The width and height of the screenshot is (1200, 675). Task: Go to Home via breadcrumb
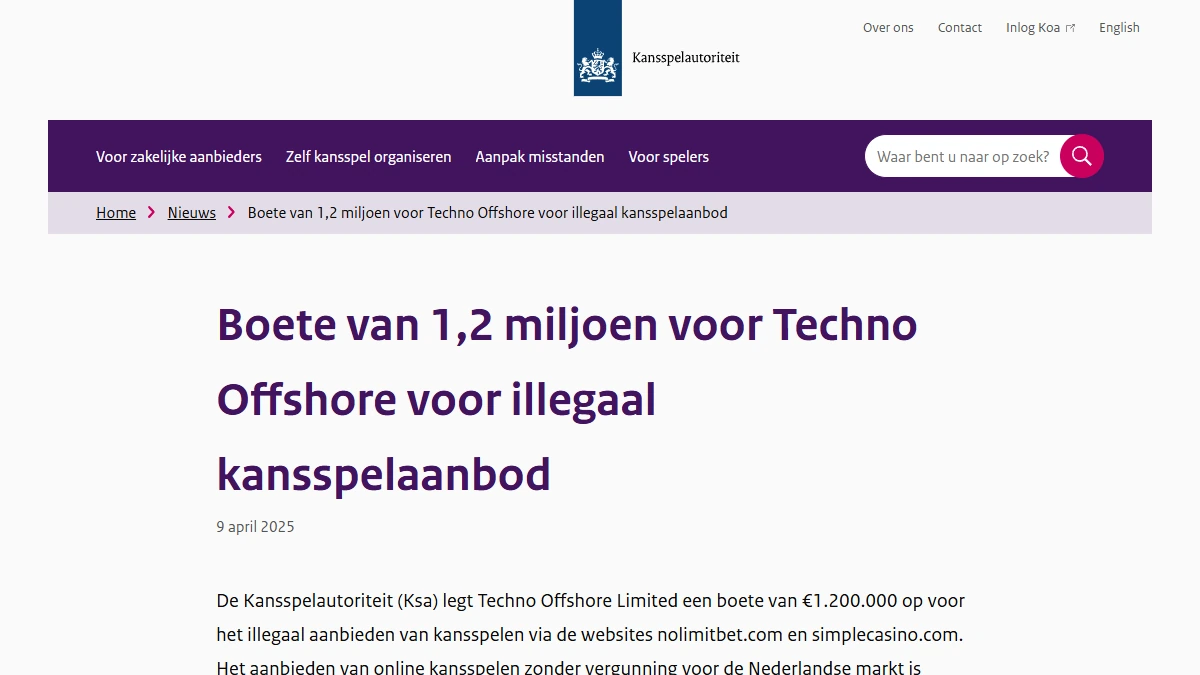pos(116,212)
